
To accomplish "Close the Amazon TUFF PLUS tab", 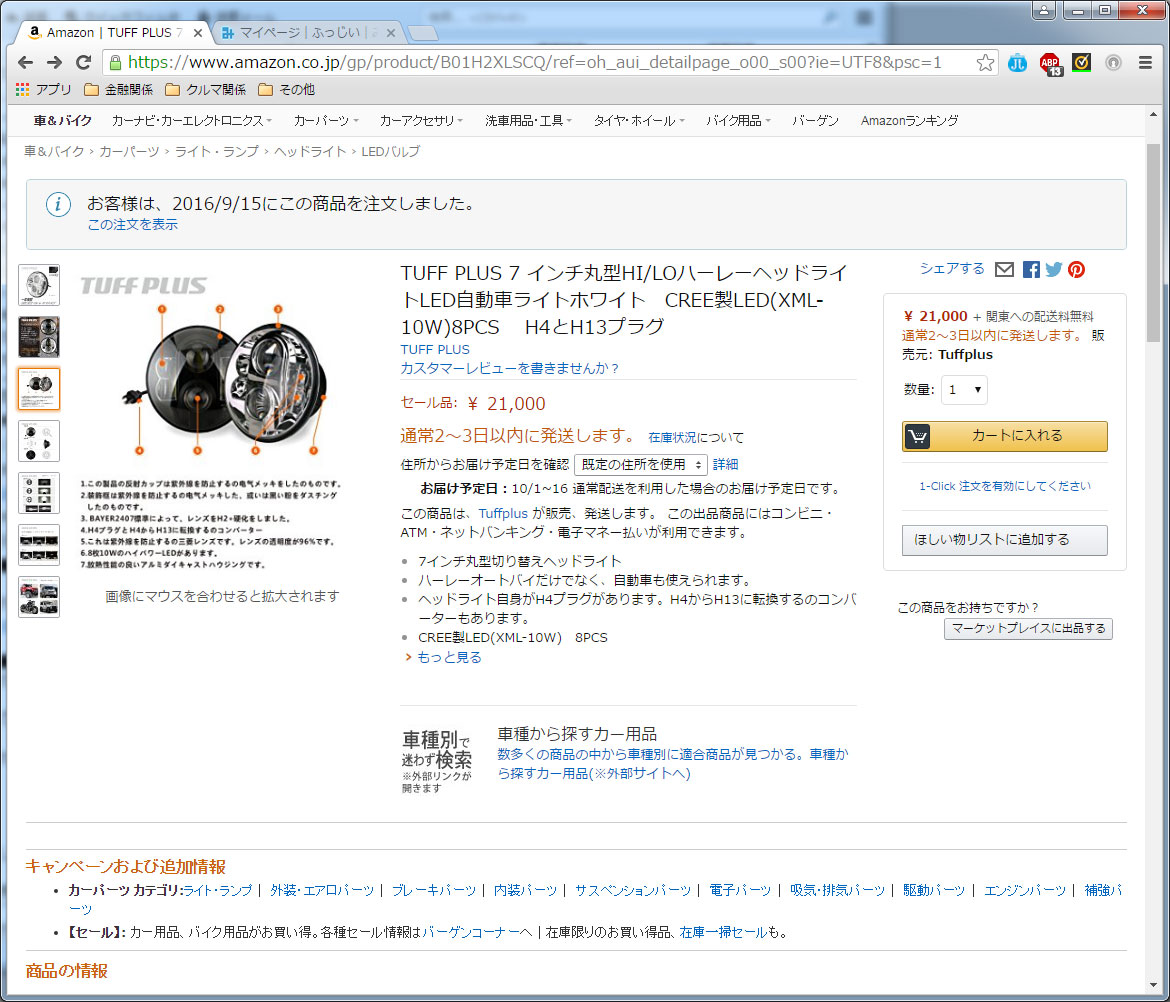I will [x=197, y=33].
